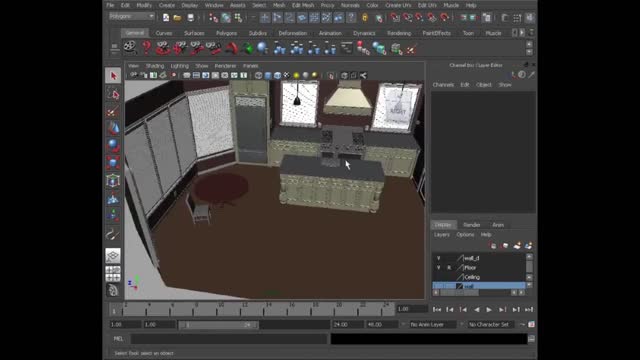Screen dimensions: 640x360
Task: Toggle display type box of wall_d layer
Action: tap(449, 258)
